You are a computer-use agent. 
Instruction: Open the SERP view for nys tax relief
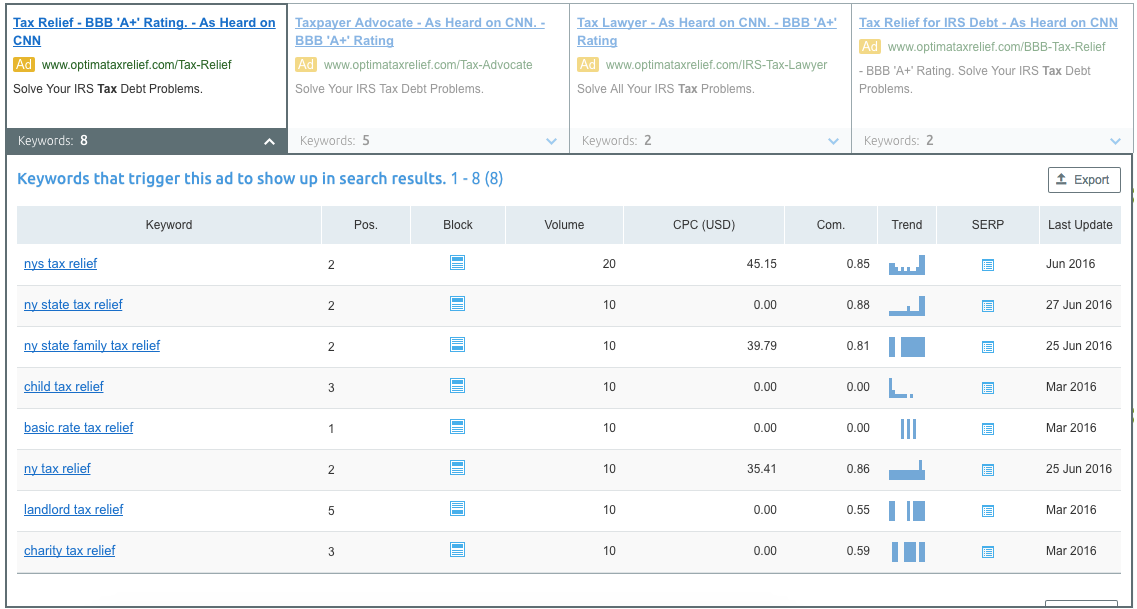coord(988,263)
